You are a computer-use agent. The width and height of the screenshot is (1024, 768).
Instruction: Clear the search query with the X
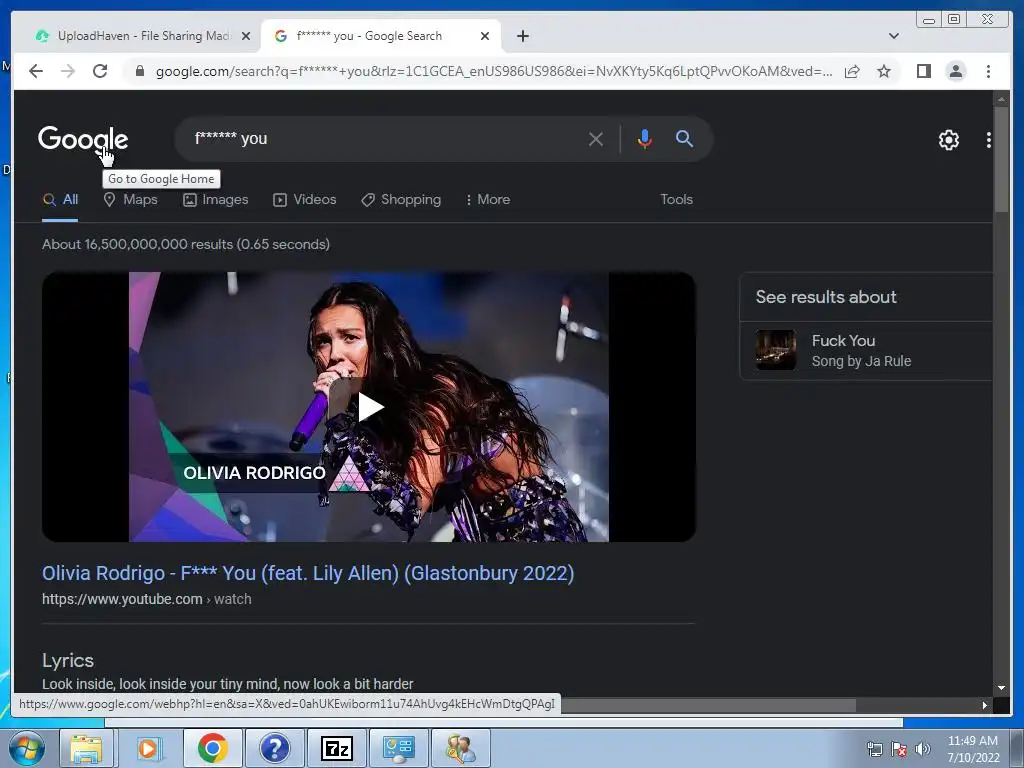coord(596,138)
